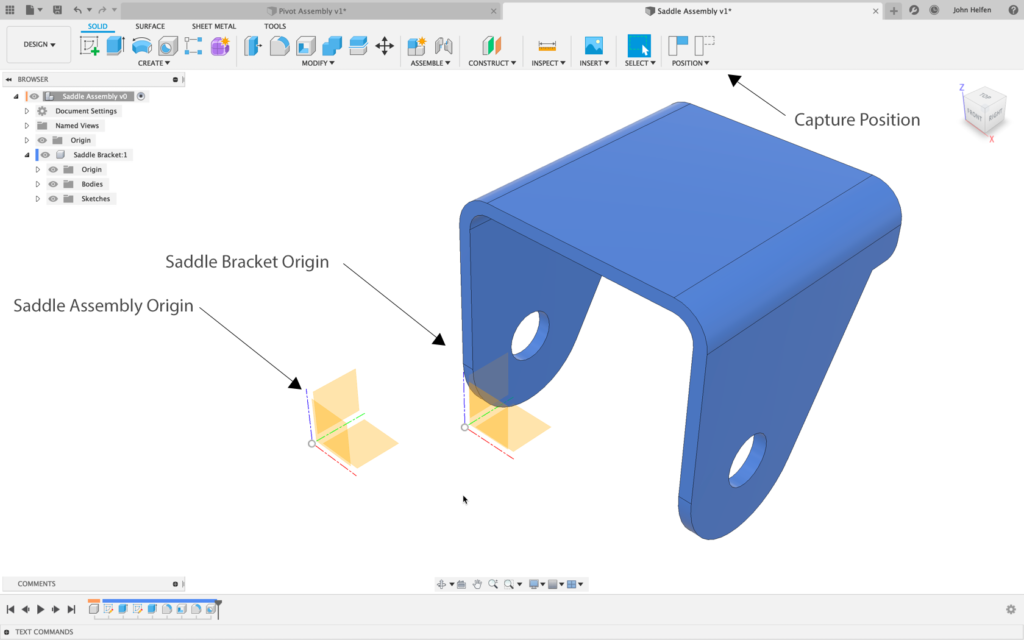Open the CONSTRUCT dropdown menu
Screen dimensions: 1024x640
pyautogui.click(x=492, y=63)
